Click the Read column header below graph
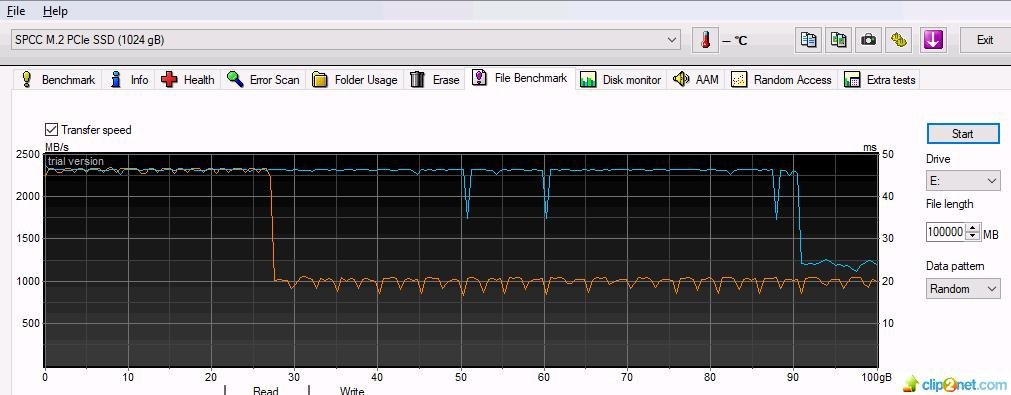The width and height of the screenshot is (1011, 395). tap(266, 390)
